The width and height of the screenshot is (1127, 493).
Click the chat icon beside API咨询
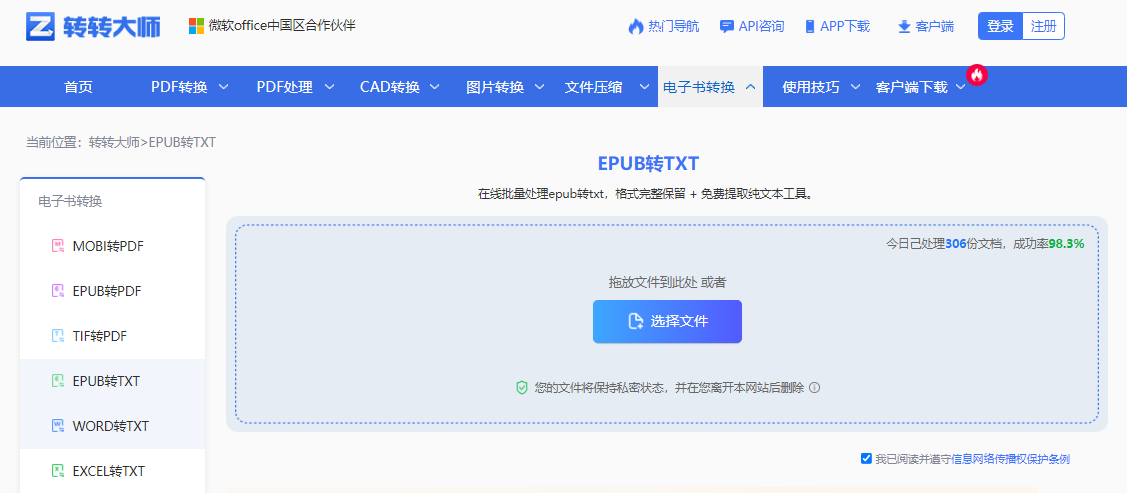727,27
